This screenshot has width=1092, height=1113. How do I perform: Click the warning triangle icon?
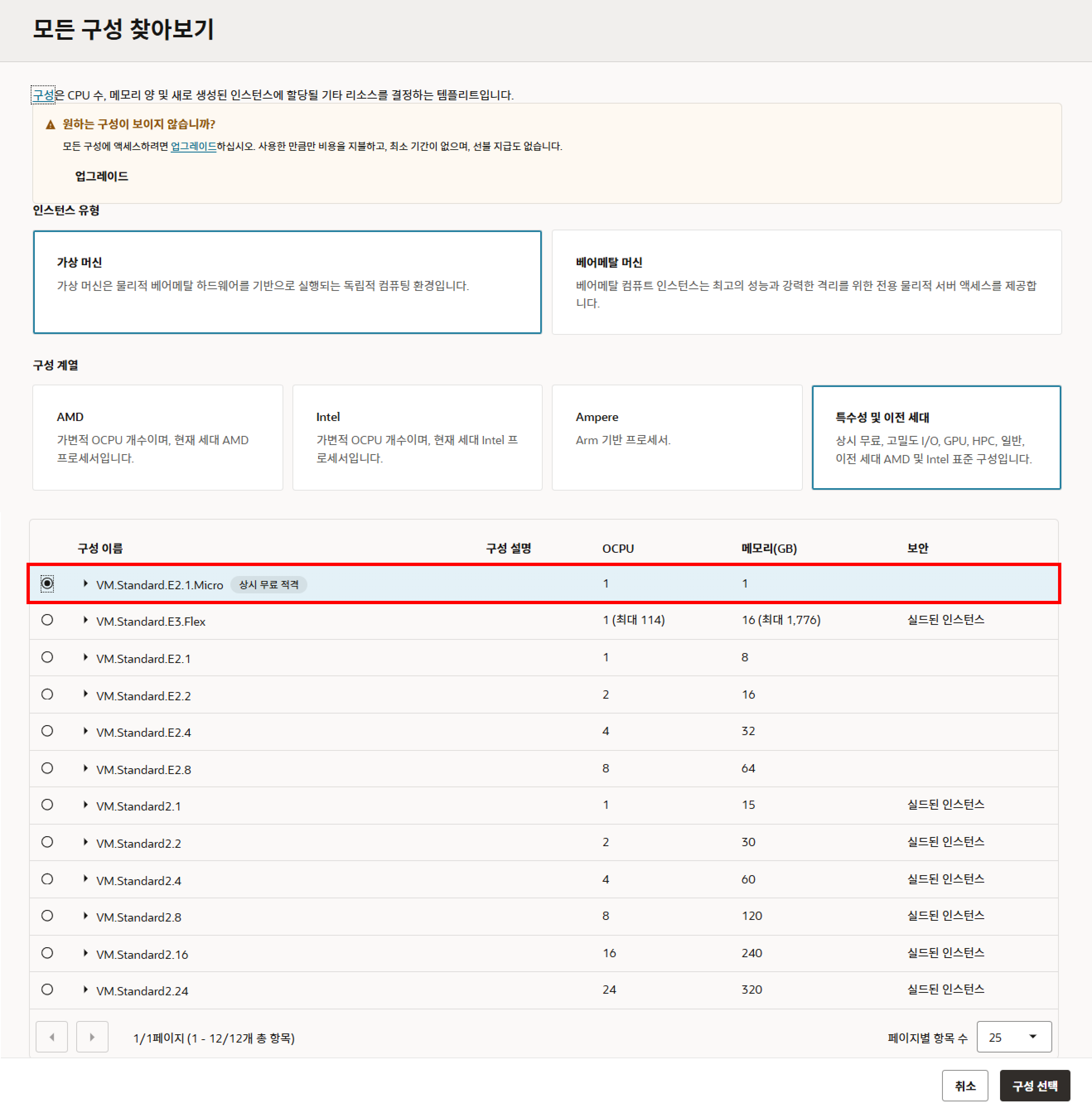click(x=51, y=124)
